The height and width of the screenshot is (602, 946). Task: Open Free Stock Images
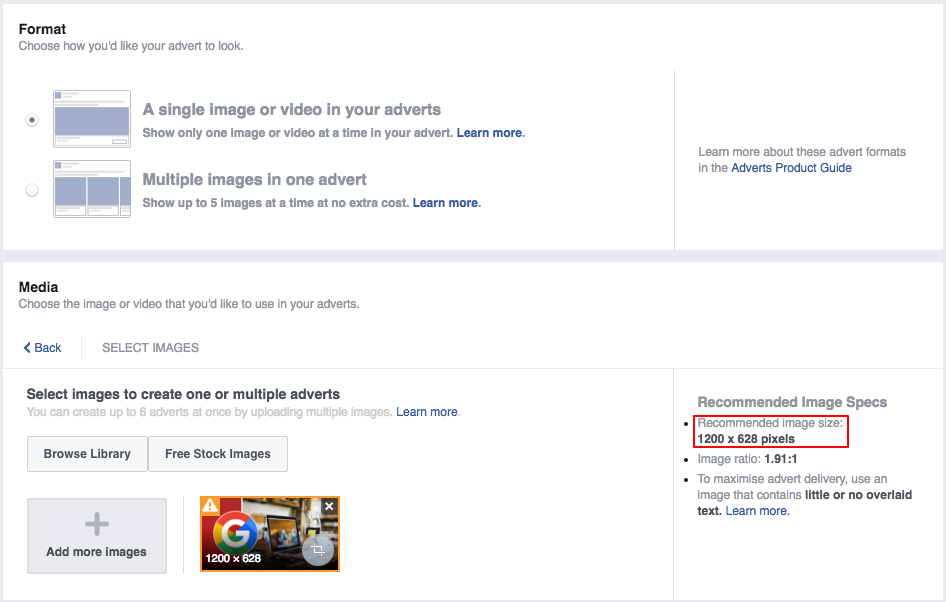218,454
